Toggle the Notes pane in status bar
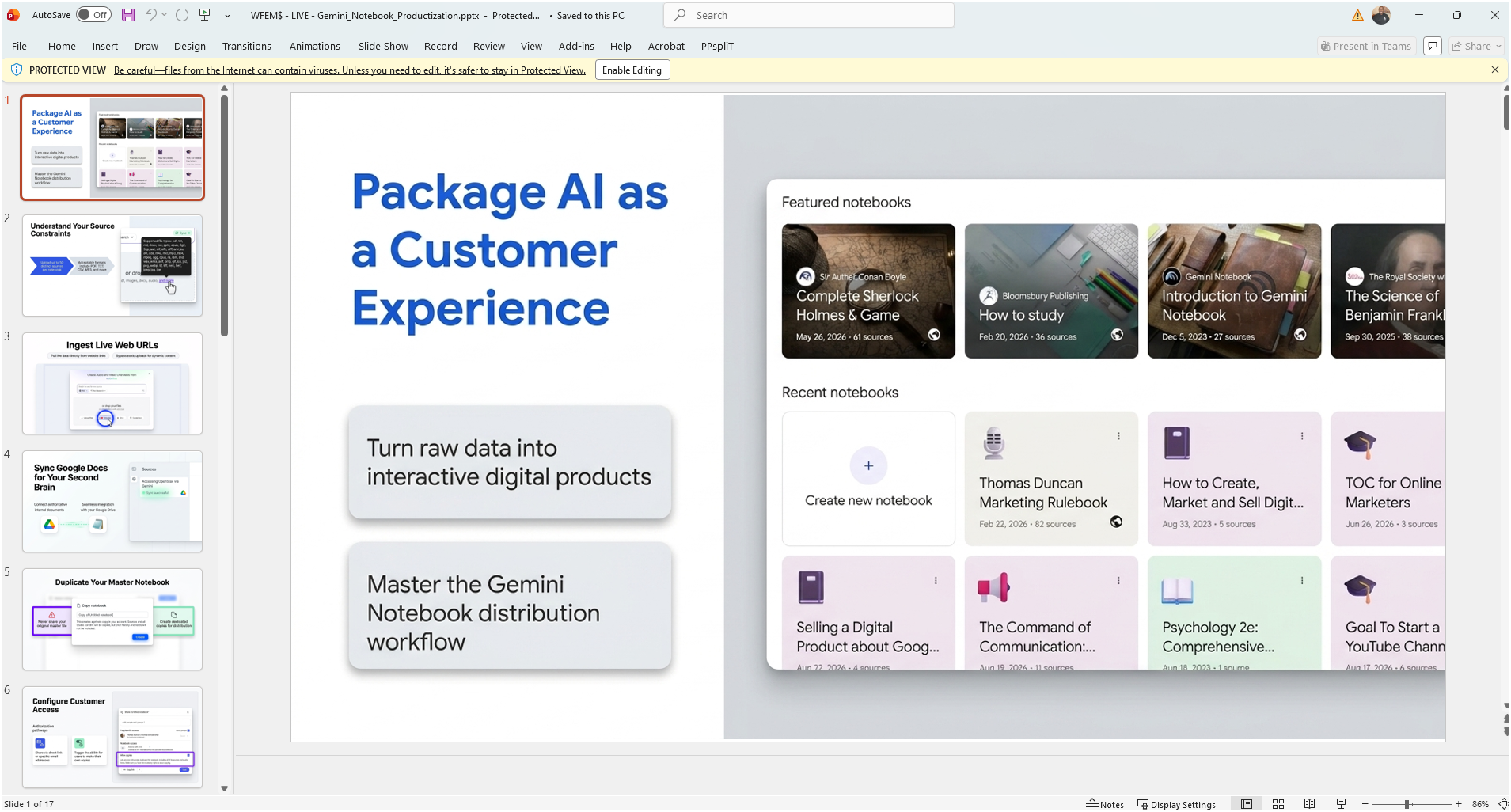This screenshot has height=812, width=1511. pyautogui.click(x=1105, y=804)
